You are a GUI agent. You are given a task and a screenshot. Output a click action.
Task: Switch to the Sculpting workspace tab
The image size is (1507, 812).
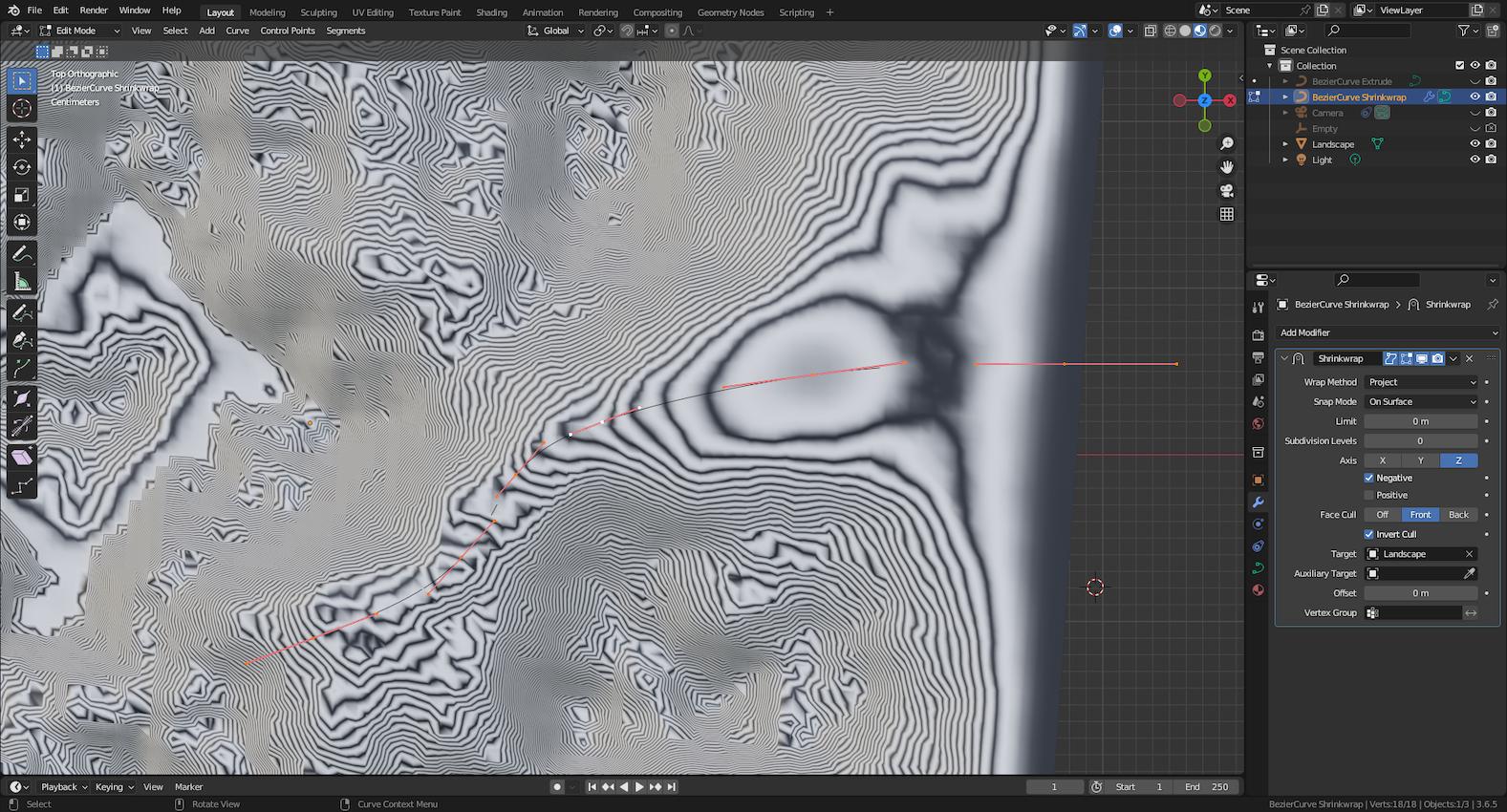click(318, 12)
